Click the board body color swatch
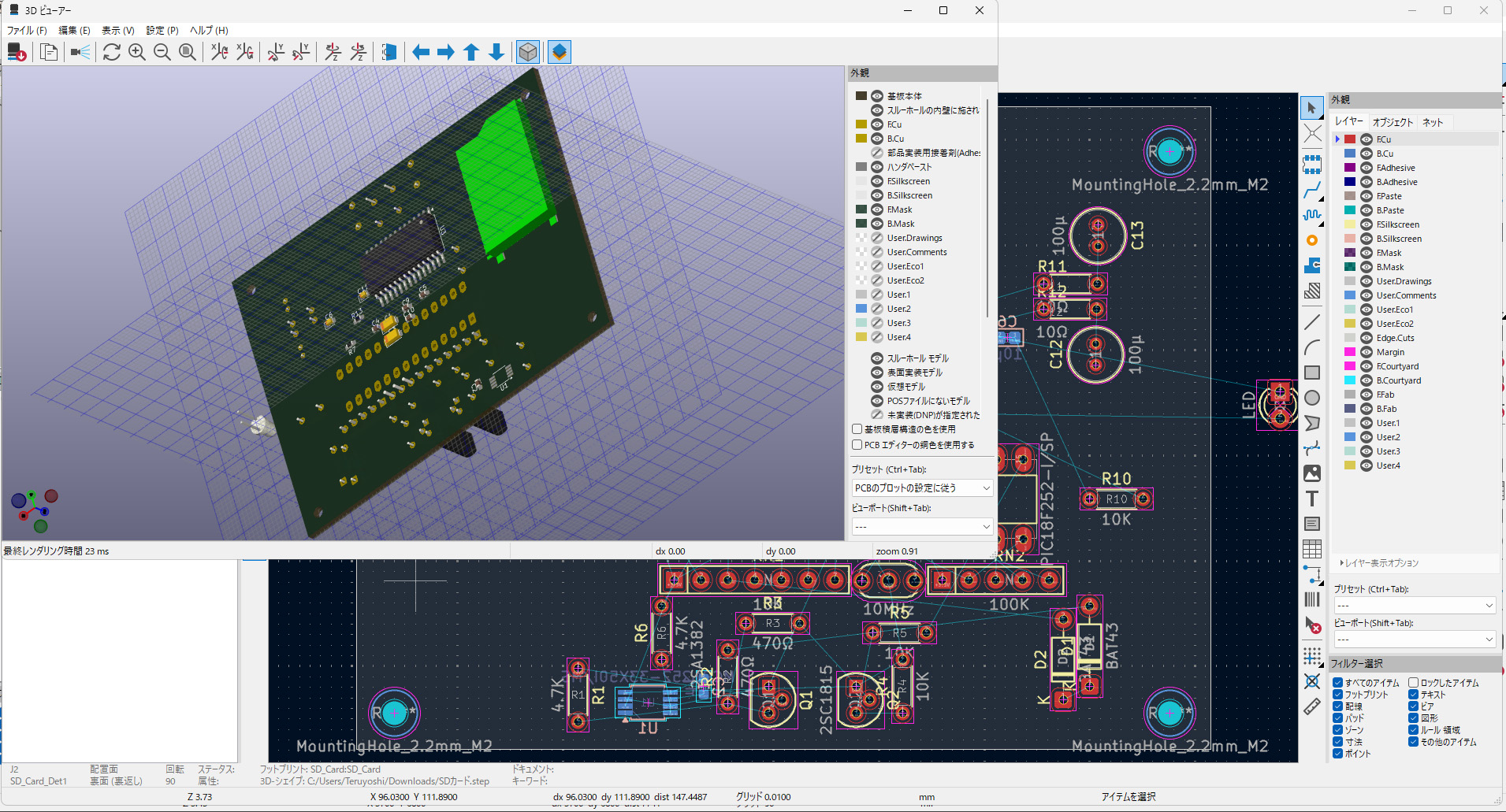 coord(861,96)
